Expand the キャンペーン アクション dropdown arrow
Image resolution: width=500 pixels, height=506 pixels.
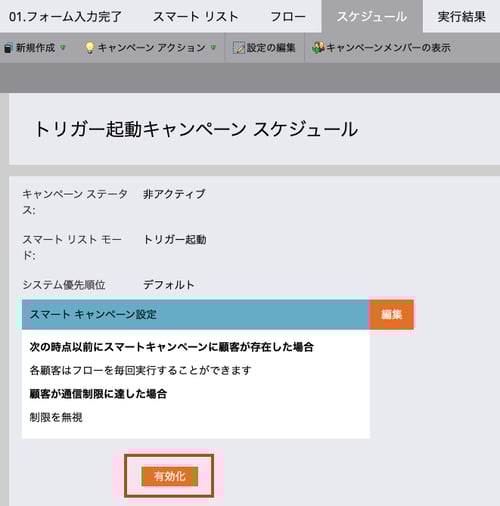point(213,48)
